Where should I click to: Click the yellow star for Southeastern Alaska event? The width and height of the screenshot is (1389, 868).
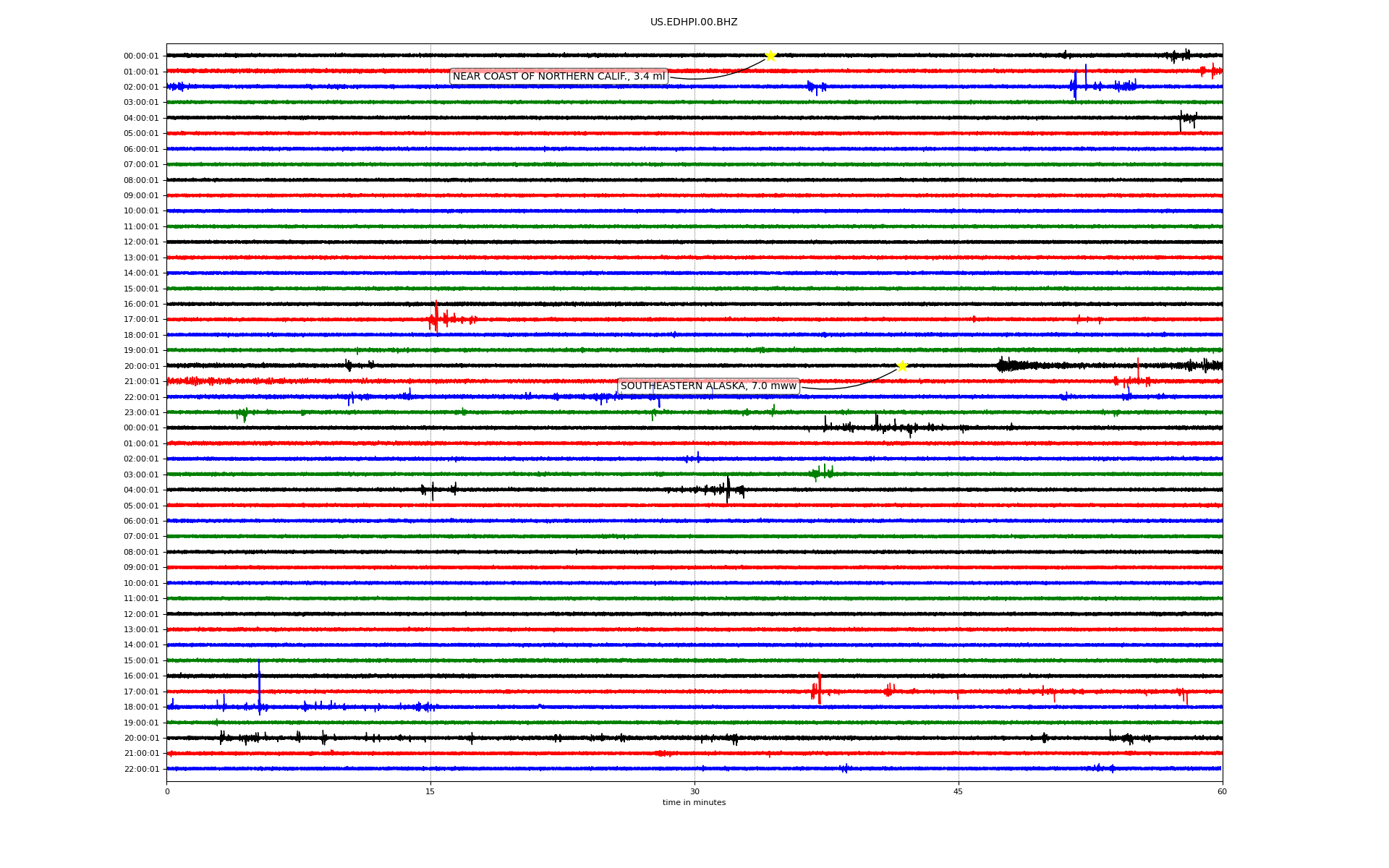pyautogui.click(x=902, y=366)
